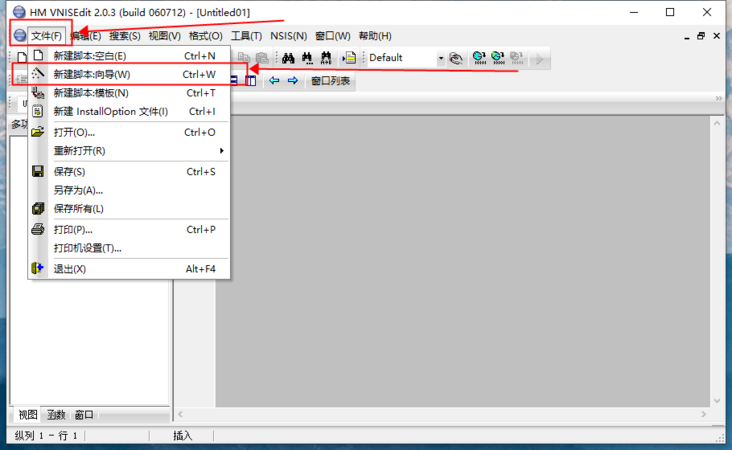Viewport: 732px width, 450px height.
Task: Click the 窗口列表 button
Action: click(x=331, y=81)
